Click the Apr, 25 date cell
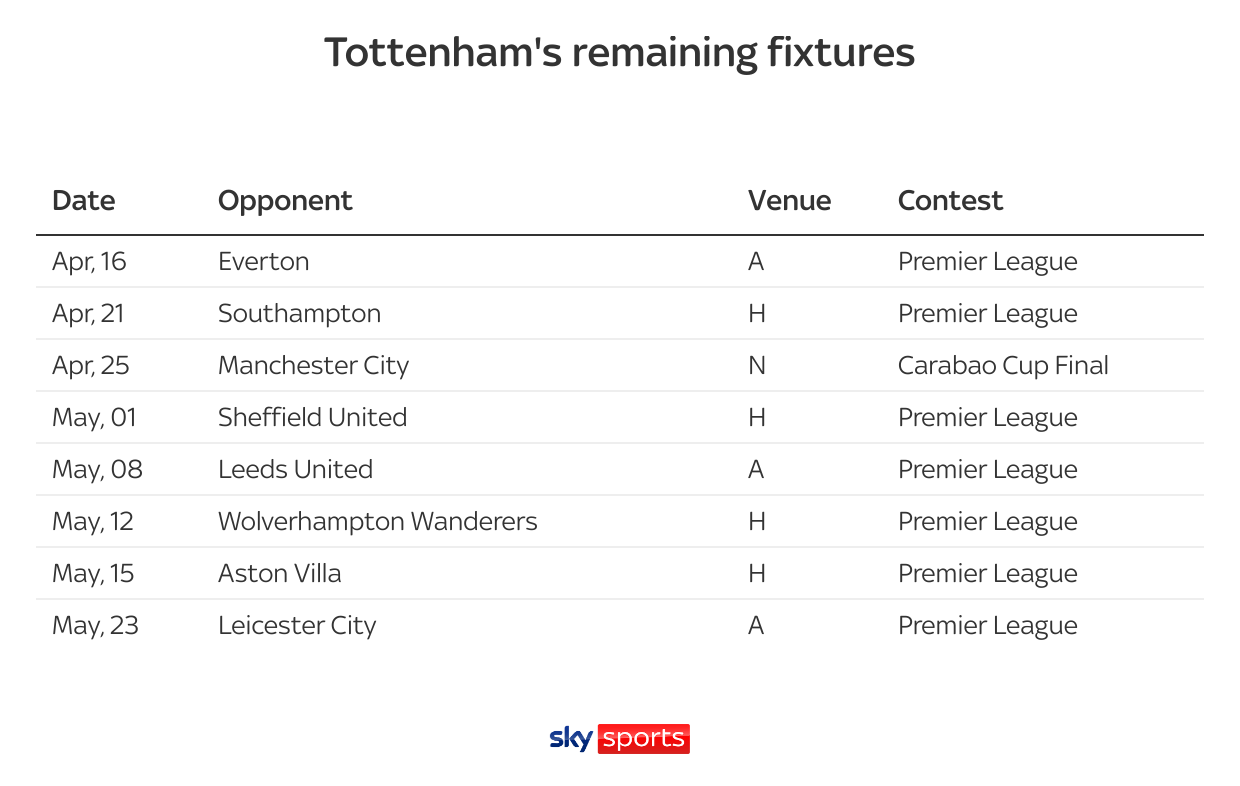Image resolution: width=1240 pixels, height=786 pixels. coord(91,366)
